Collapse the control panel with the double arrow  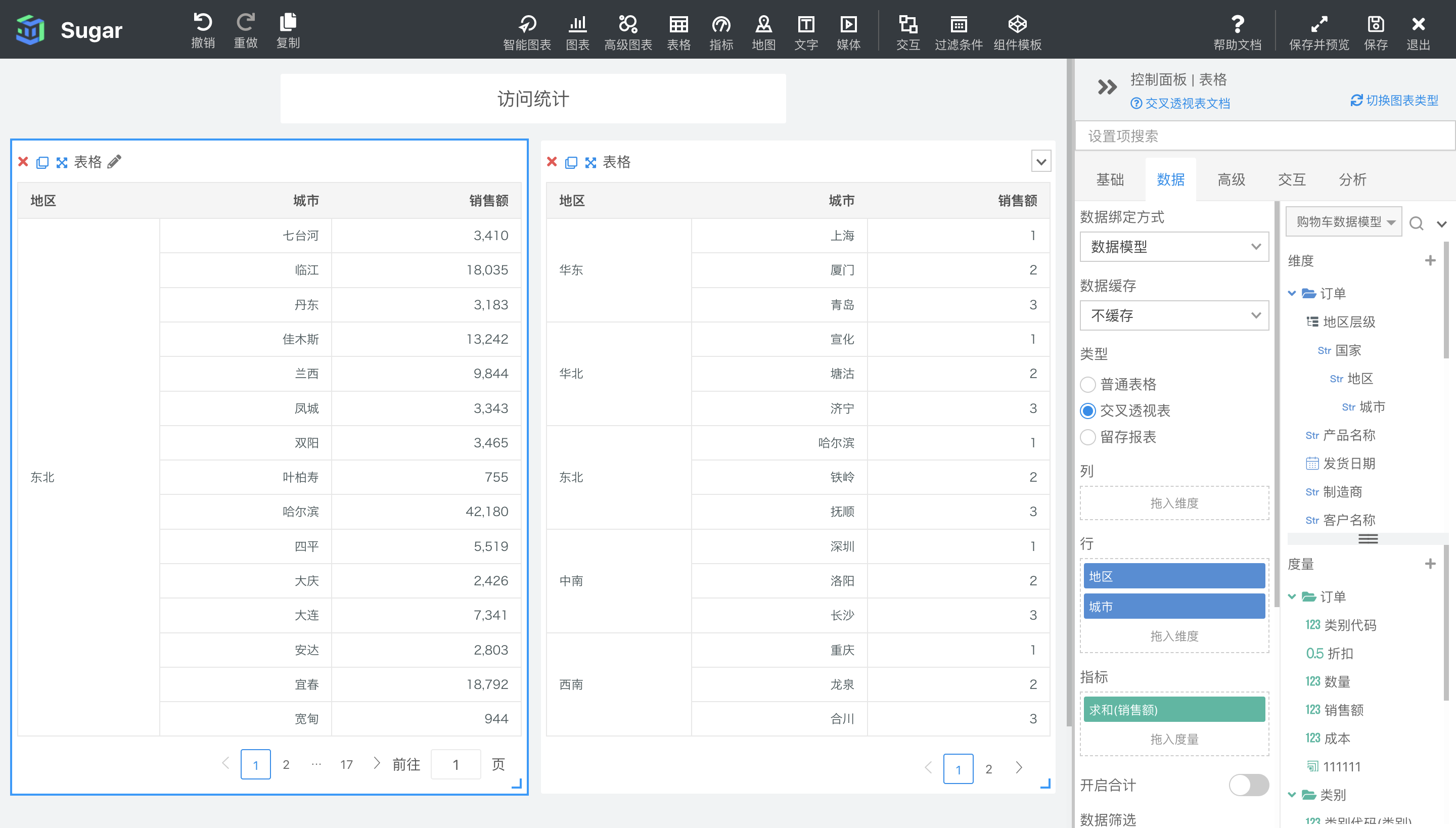1107,87
